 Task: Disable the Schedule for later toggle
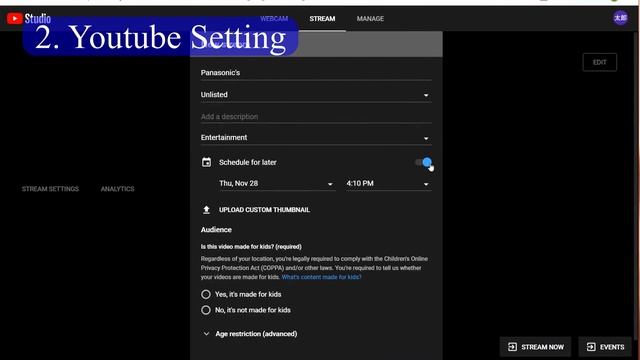coord(424,162)
